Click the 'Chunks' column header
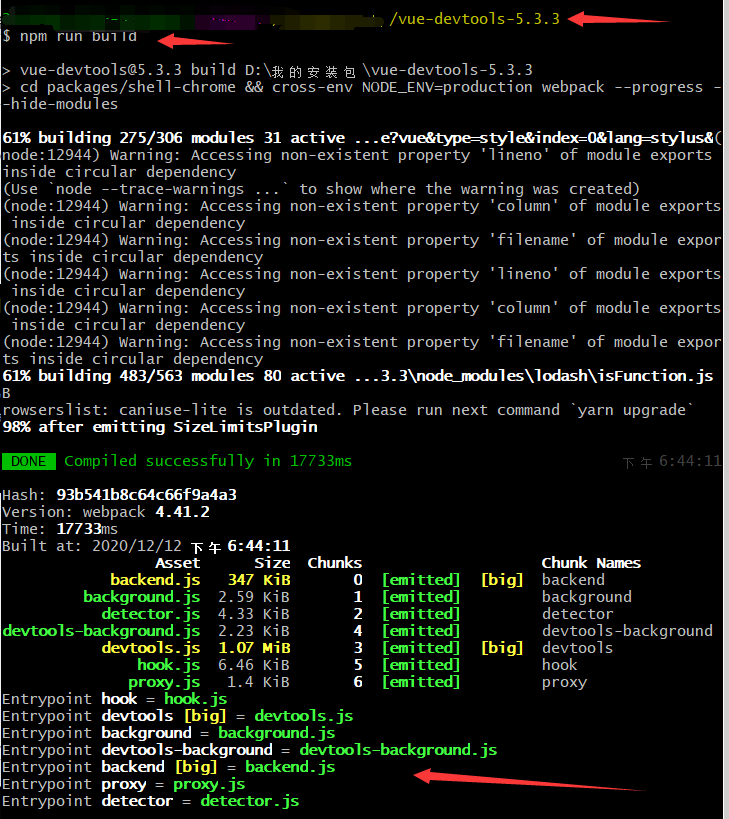Viewport: 729px width, 819px height. (334, 563)
